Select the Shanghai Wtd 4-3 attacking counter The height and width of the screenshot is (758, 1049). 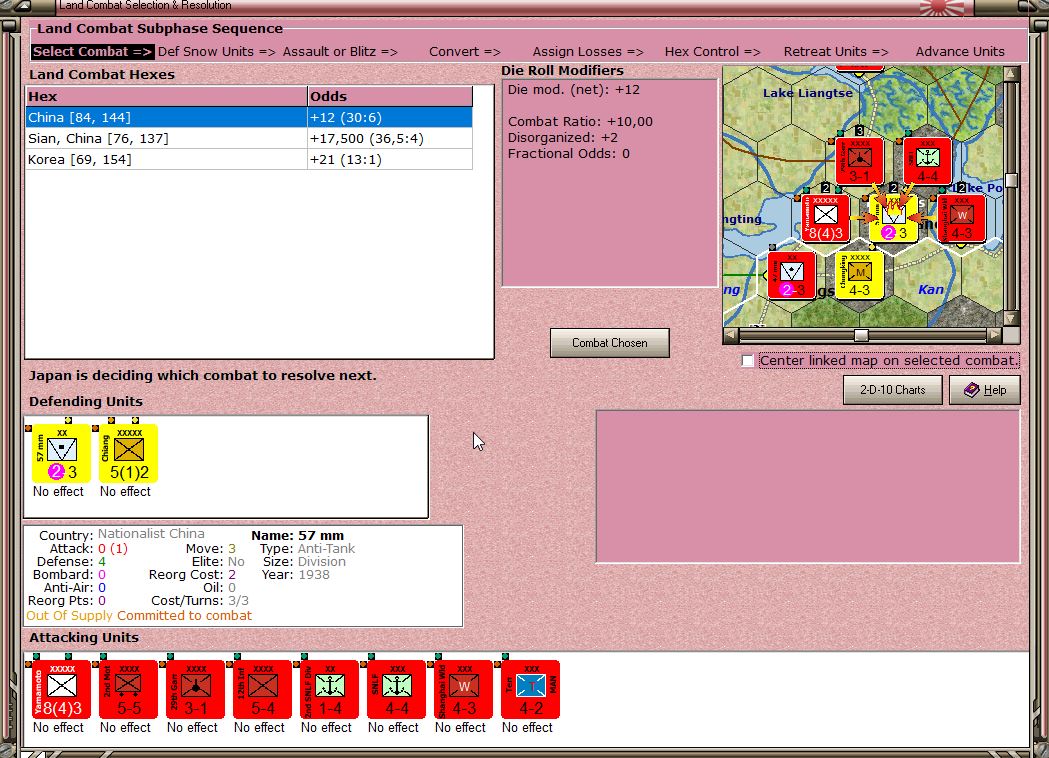tap(463, 689)
